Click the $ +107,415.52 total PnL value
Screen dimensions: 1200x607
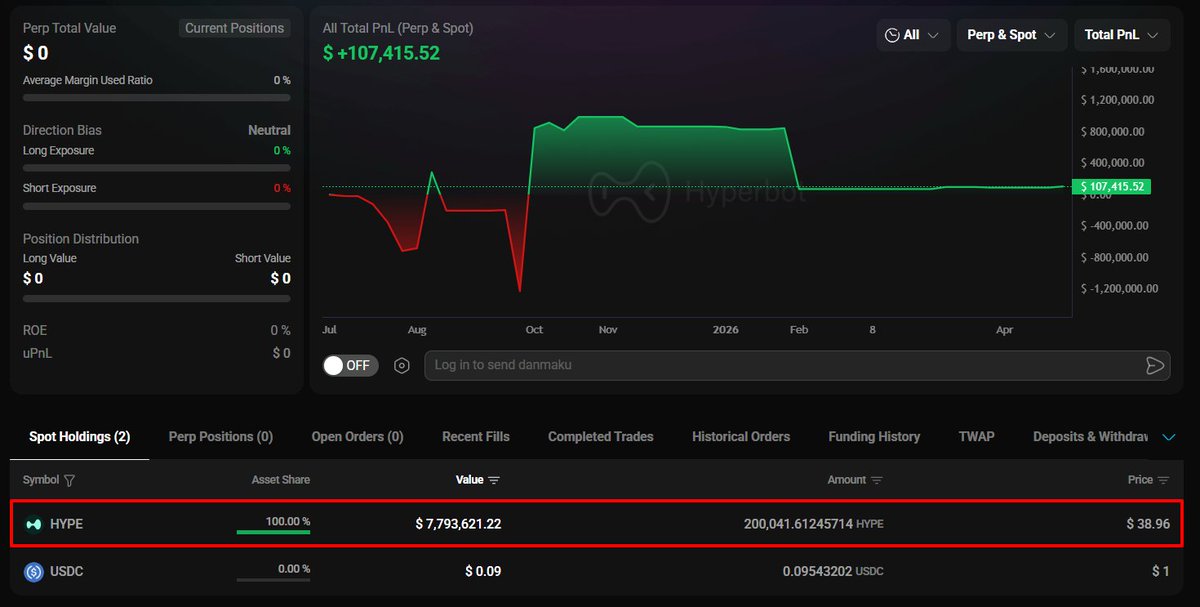pos(381,53)
